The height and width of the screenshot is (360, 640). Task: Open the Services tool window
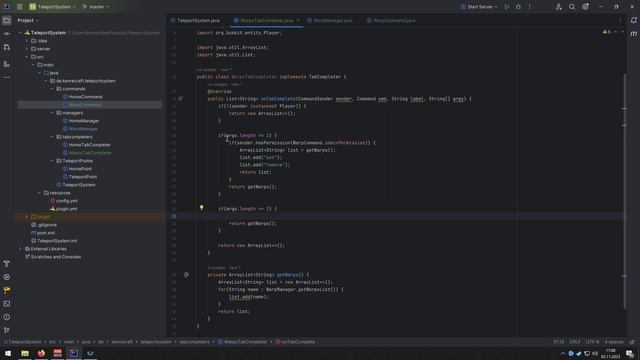7,277
